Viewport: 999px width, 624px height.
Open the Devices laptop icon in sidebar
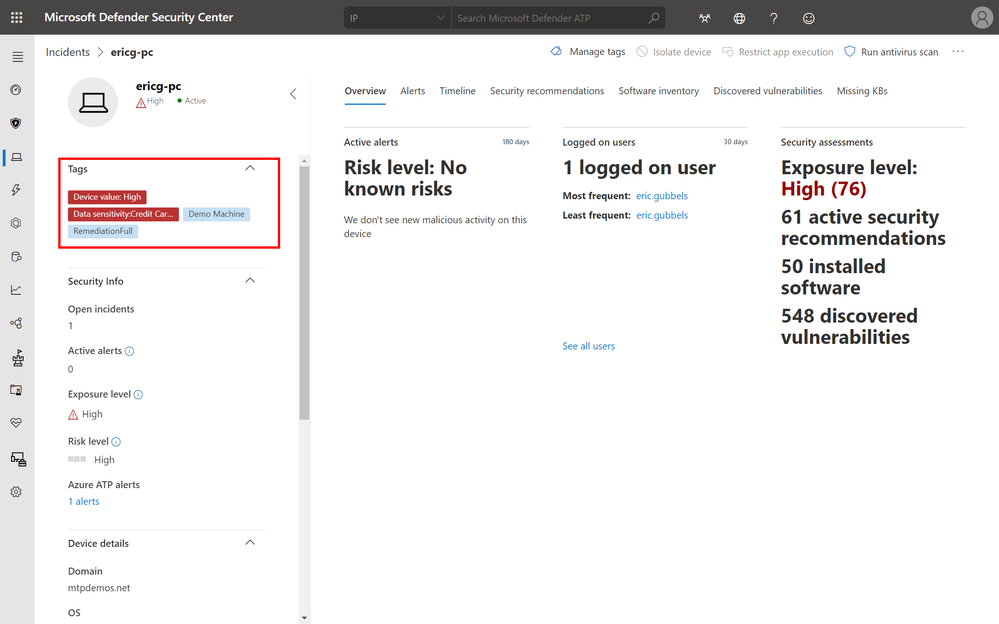[17, 157]
